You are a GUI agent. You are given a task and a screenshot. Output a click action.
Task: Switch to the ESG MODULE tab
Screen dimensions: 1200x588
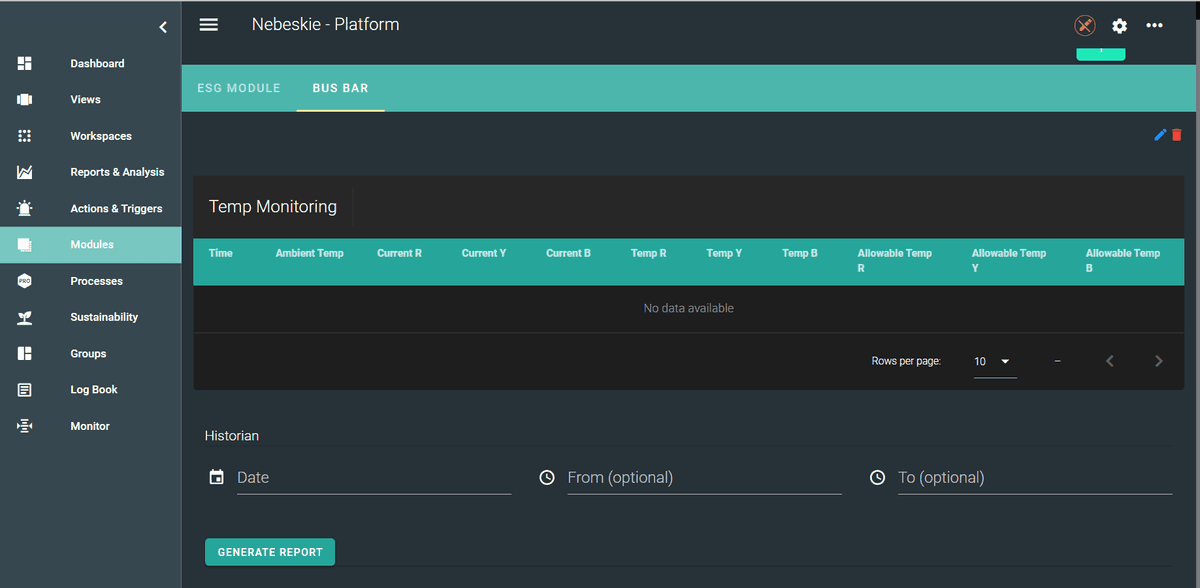[239, 88]
